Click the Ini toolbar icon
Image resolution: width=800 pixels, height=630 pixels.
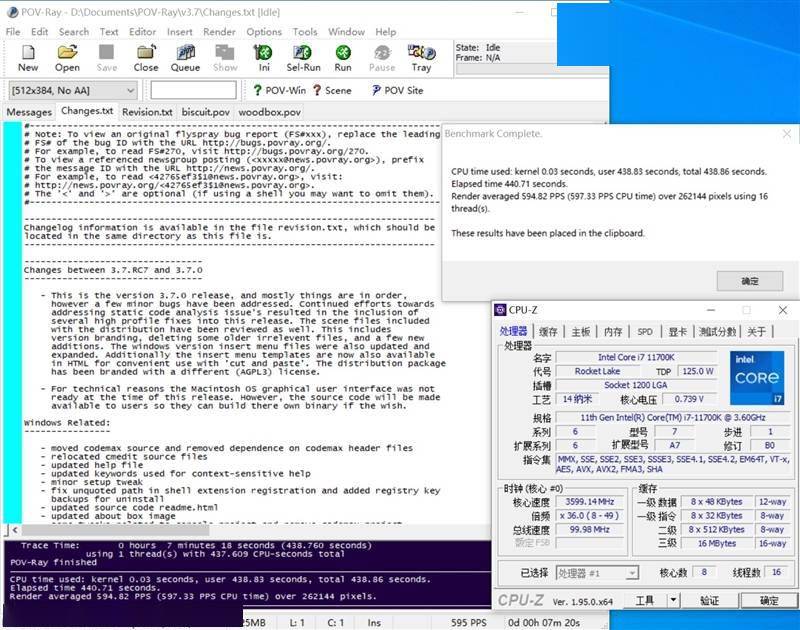click(x=264, y=58)
